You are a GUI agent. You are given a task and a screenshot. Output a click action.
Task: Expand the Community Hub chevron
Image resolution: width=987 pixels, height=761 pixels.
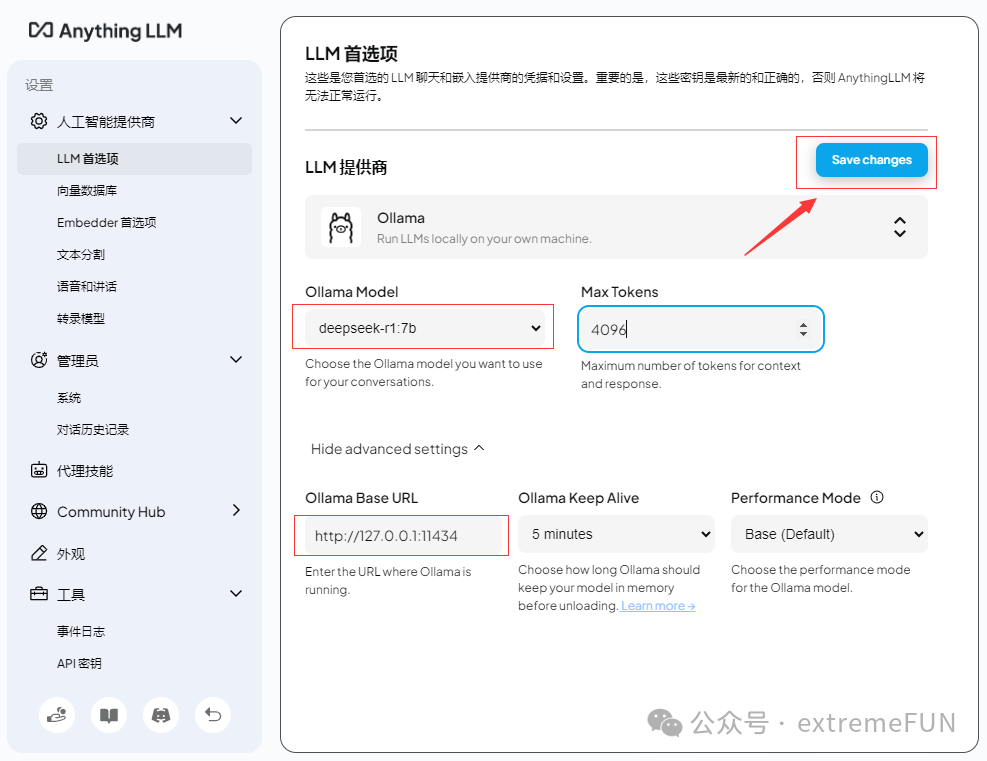point(236,510)
